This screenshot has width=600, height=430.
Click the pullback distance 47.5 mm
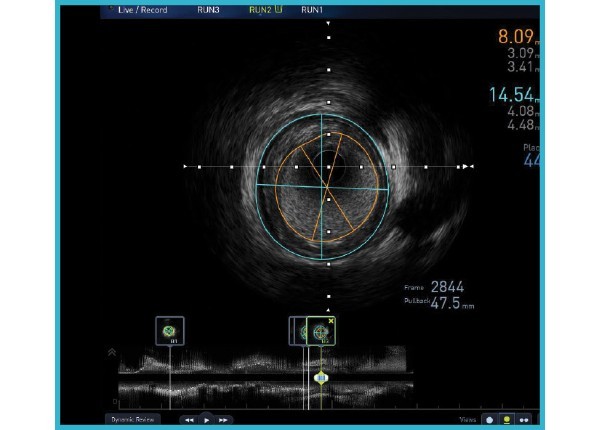[x=452, y=303]
